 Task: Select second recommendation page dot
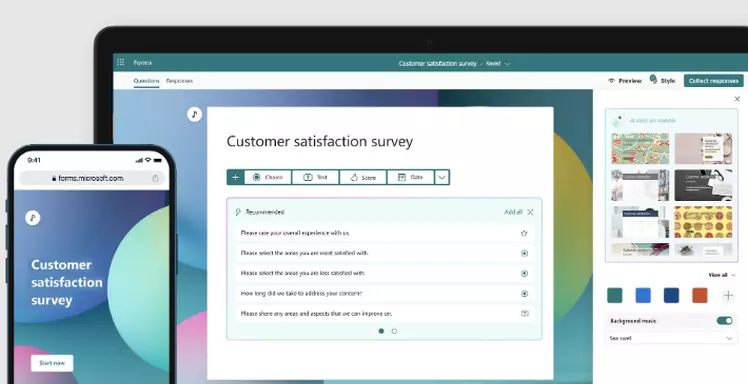coord(394,331)
